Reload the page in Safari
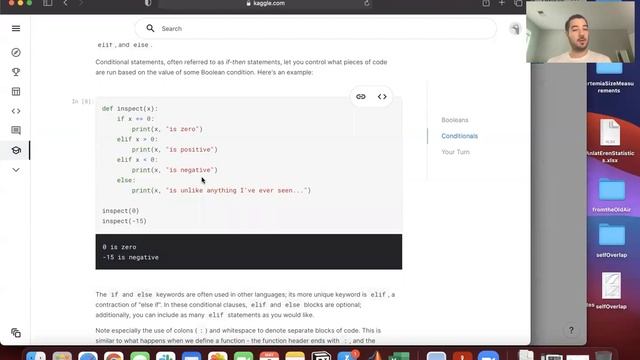 point(367,3)
